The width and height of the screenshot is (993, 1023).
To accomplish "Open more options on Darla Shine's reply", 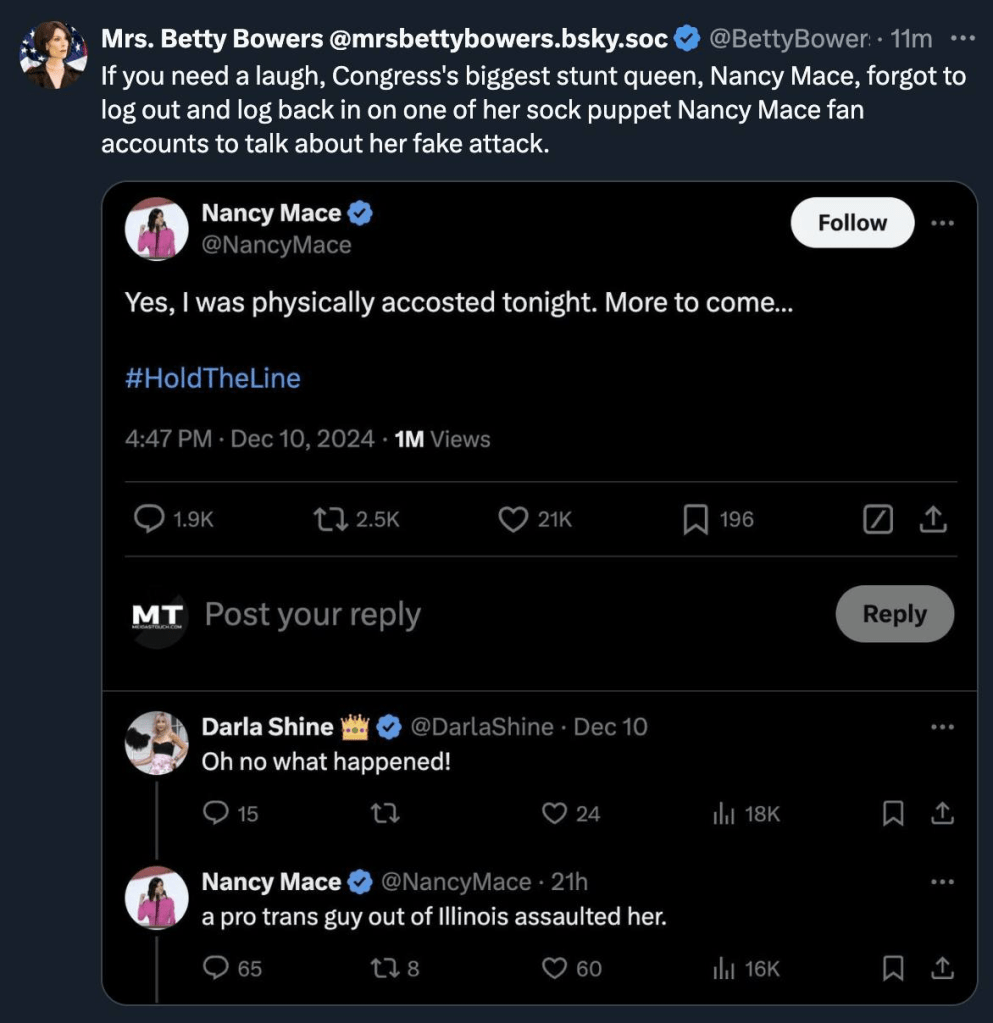I will click(942, 726).
